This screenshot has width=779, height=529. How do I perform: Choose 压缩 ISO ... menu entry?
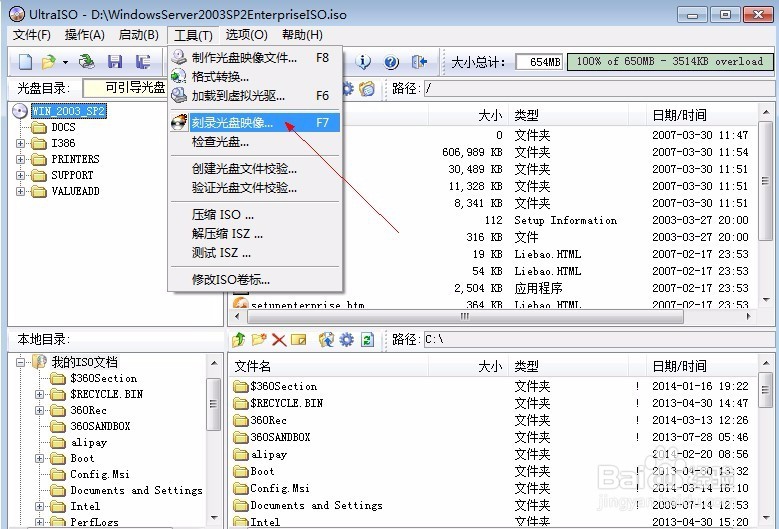click(255, 215)
